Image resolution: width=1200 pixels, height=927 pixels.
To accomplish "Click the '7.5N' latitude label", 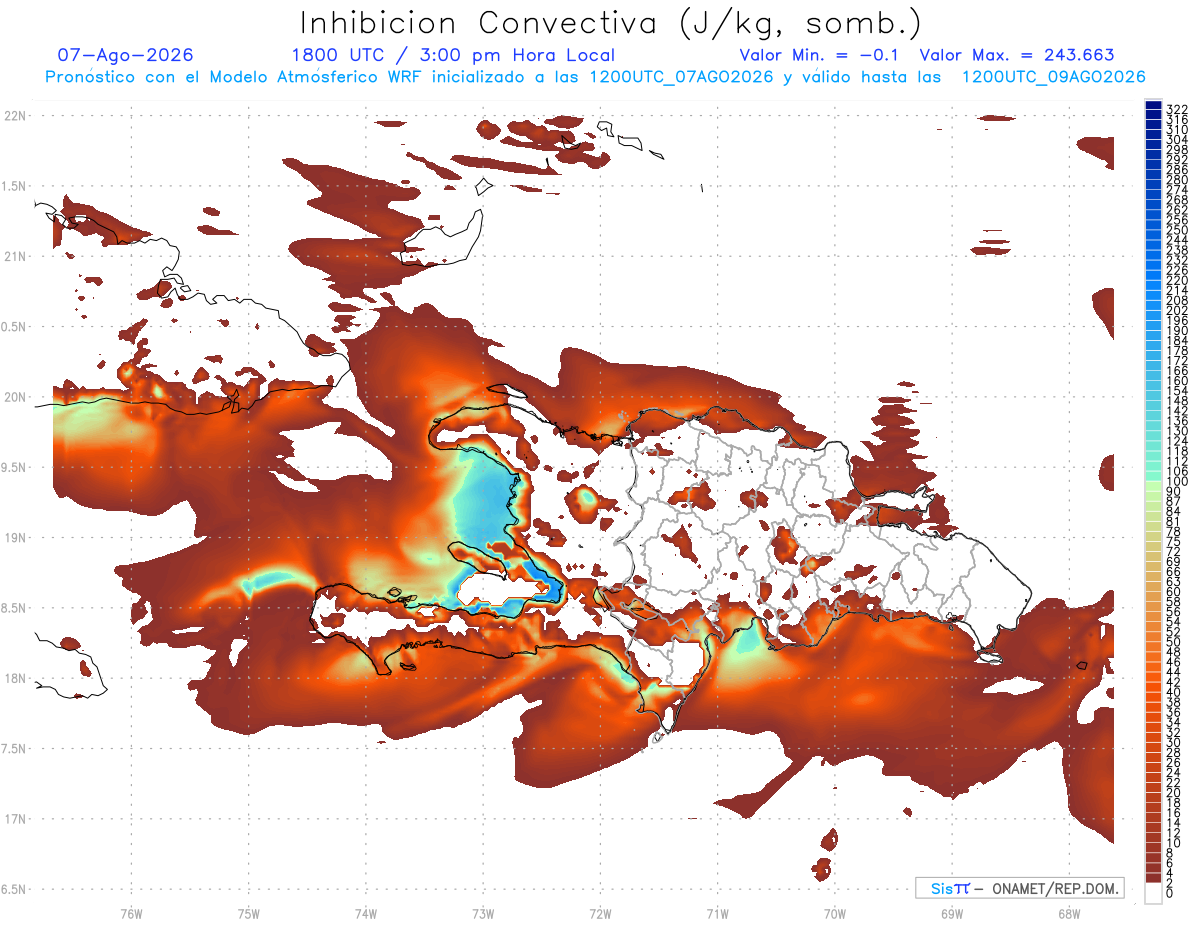I will (15, 748).
